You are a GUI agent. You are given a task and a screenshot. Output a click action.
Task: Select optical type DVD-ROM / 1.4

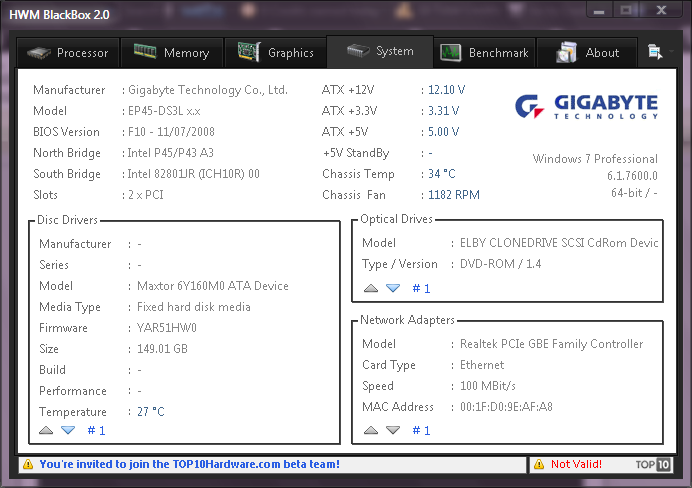coord(500,264)
